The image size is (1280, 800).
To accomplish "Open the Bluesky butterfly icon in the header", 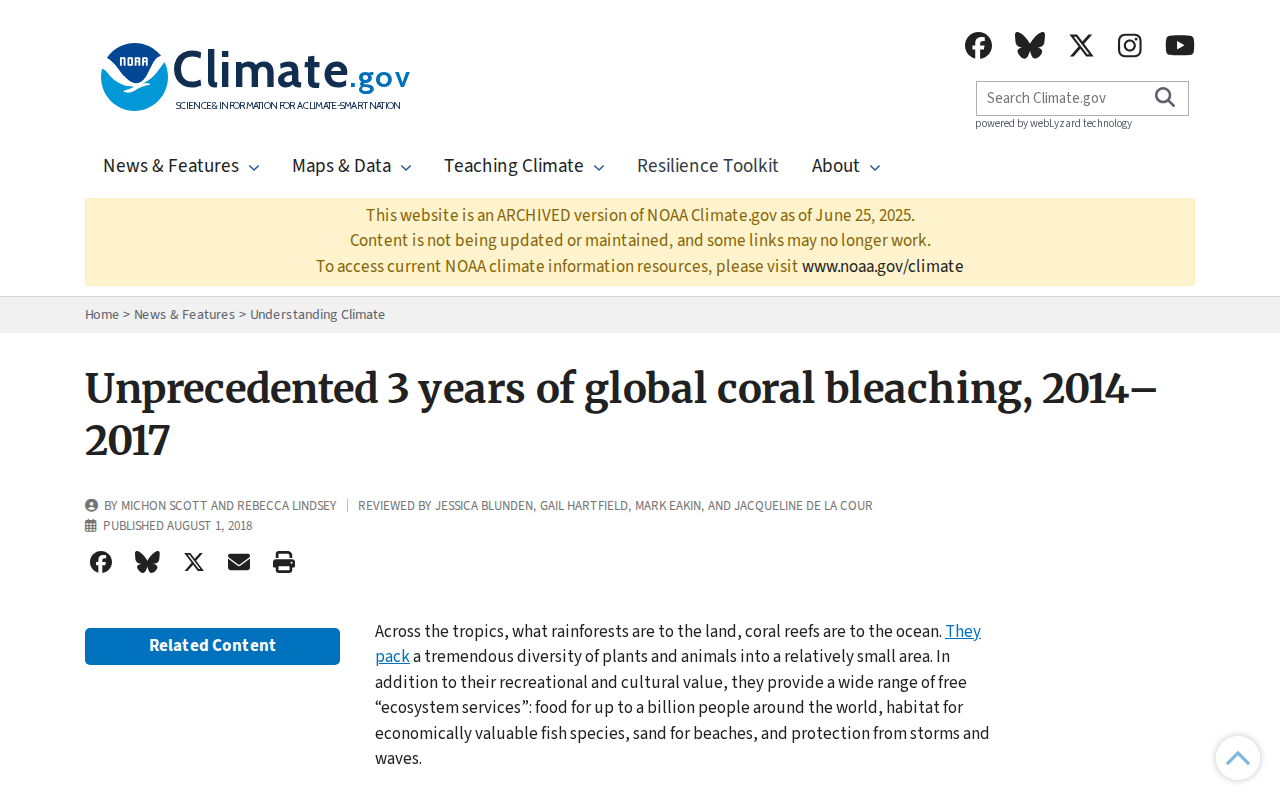I will pos(1030,45).
